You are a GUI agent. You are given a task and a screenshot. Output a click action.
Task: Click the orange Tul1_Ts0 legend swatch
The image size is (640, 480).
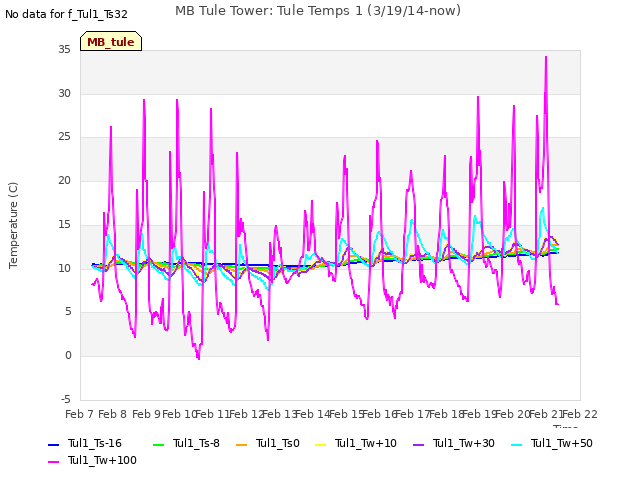[242, 444]
